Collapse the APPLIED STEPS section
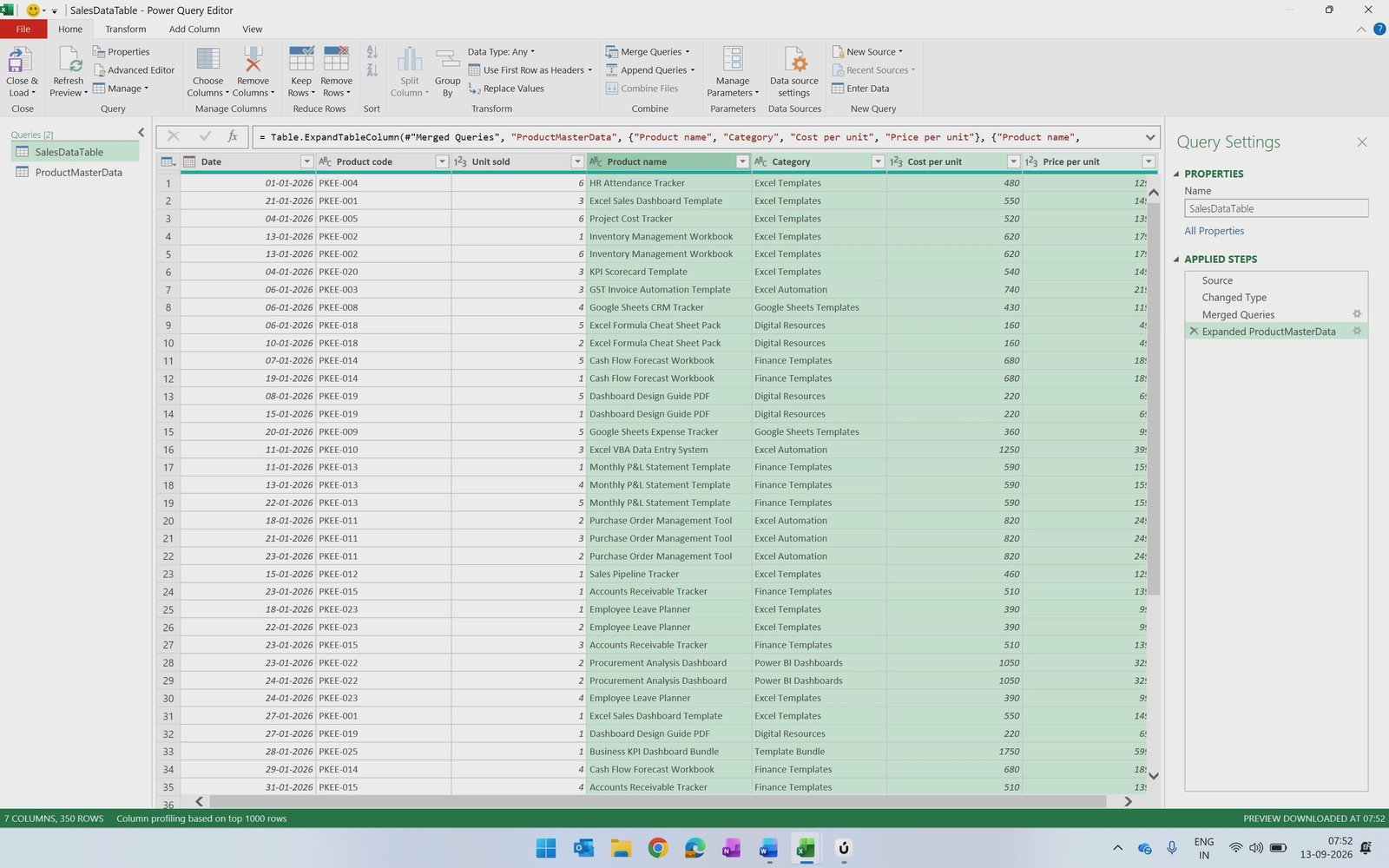This screenshot has width=1389, height=868. tap(1177, 259)
